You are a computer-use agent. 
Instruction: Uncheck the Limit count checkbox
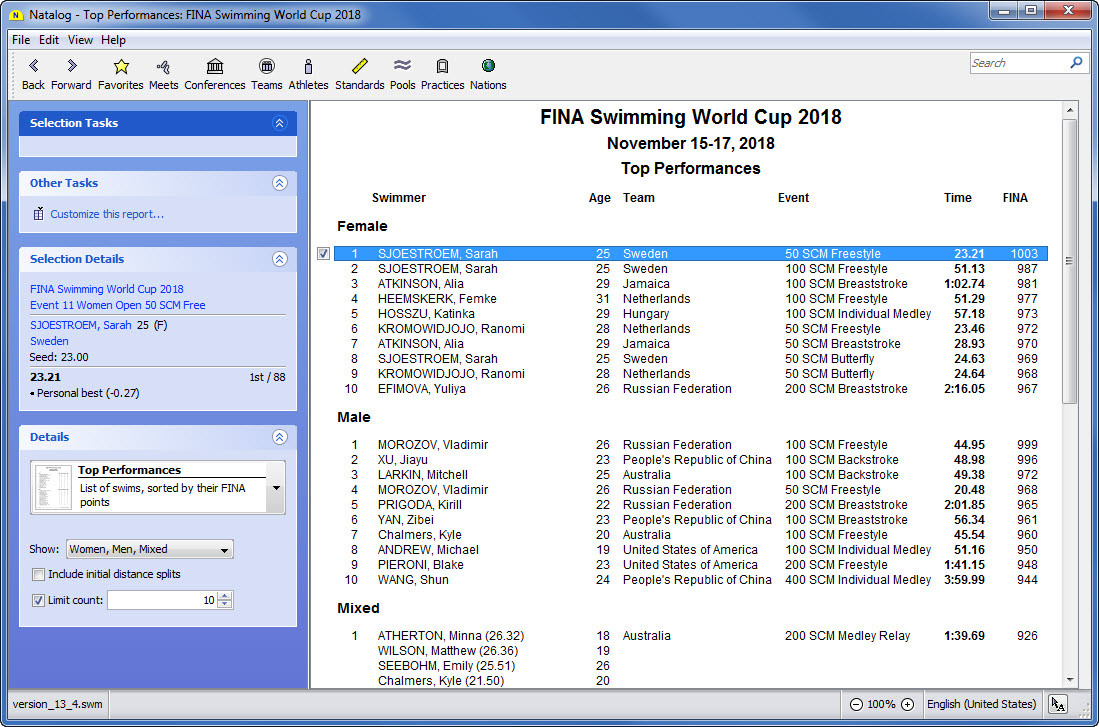(39, 601)
